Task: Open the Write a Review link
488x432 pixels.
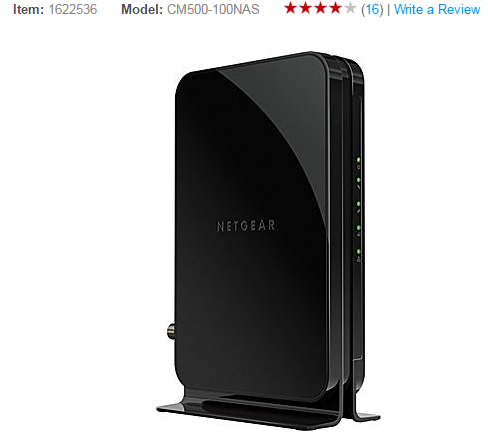Action: pos(437,9)
